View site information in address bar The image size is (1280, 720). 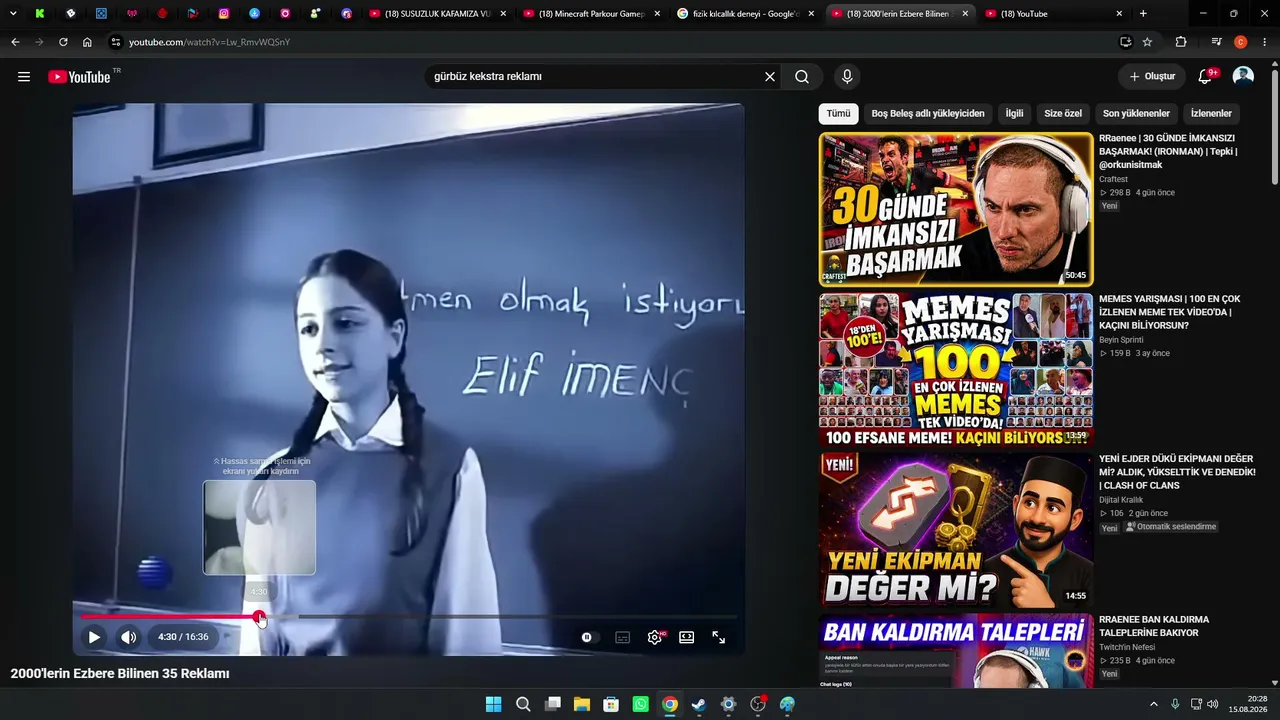click(x=115, y=42)
